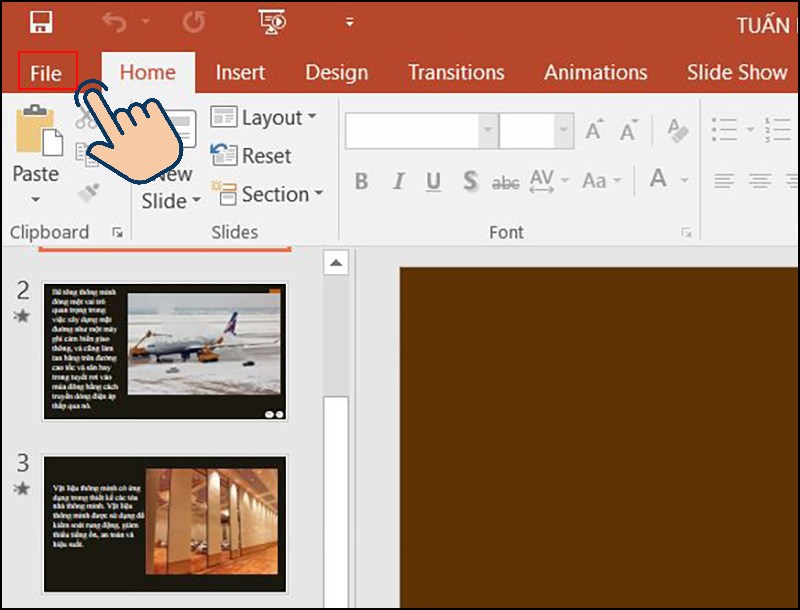800x610 pixels.
Task: Open Character Spacing options
Action: coord(543,181)
